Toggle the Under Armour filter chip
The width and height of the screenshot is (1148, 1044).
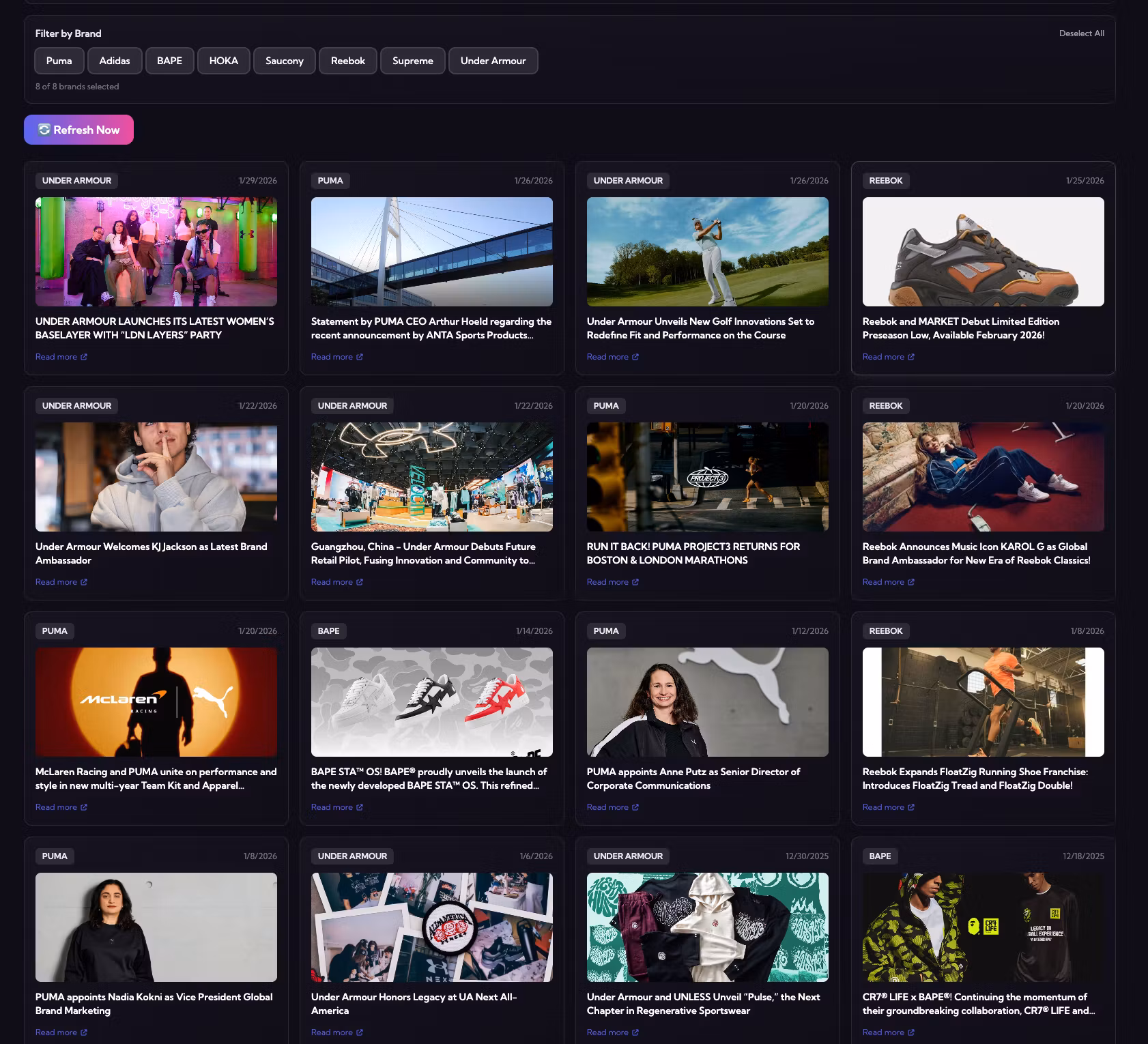point(493,61)
